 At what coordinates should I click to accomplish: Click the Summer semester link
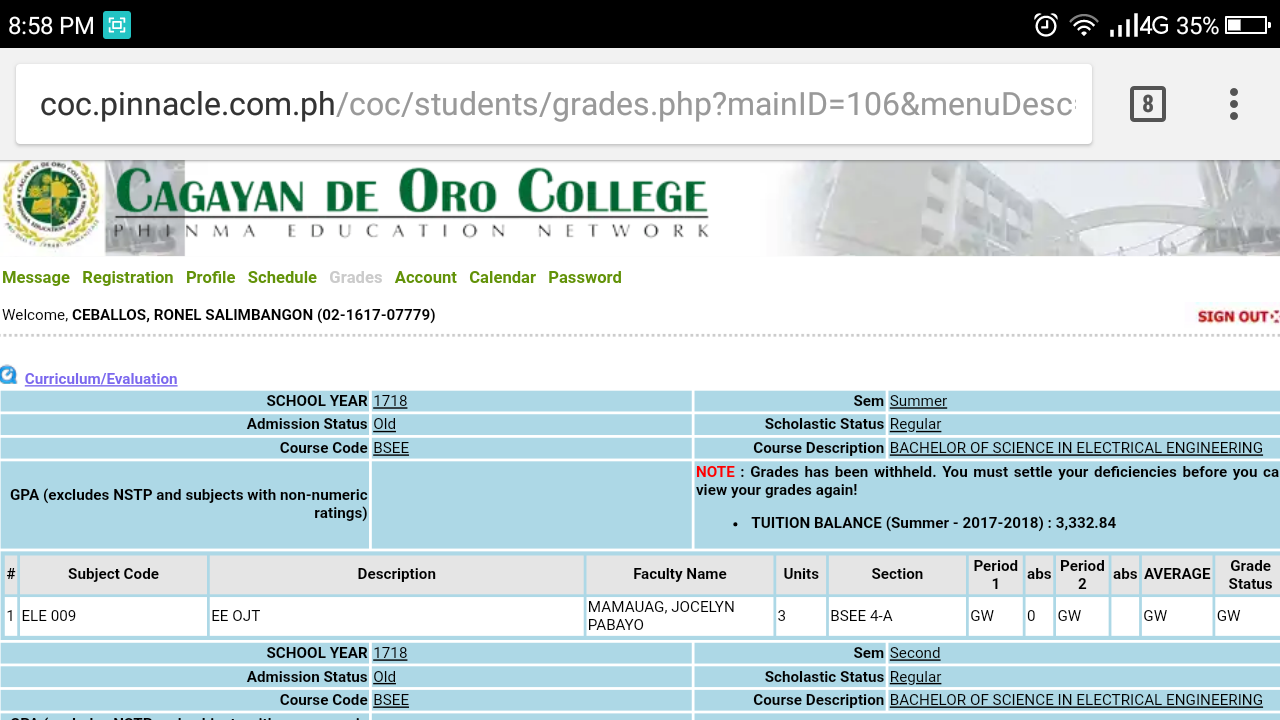click(918, 401)
